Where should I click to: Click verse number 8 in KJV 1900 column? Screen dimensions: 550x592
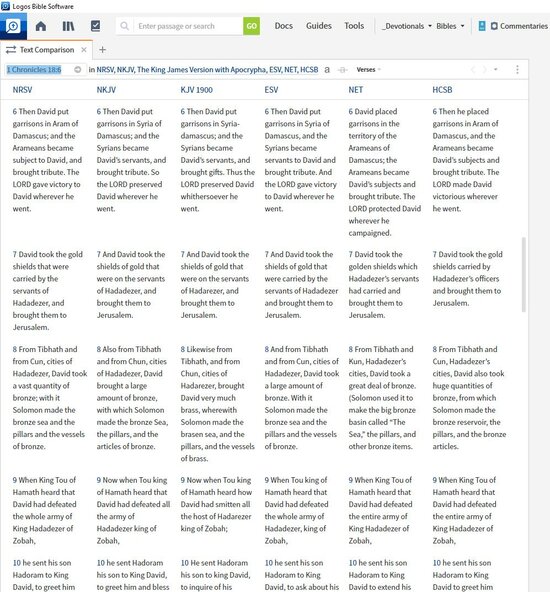click(183, 349)
